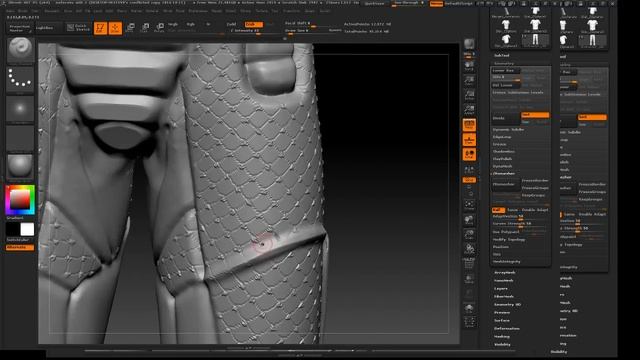This screenshot has width=640, height=360.
Task: Select the Edit mode icon
Action: [x=100, y=28]
